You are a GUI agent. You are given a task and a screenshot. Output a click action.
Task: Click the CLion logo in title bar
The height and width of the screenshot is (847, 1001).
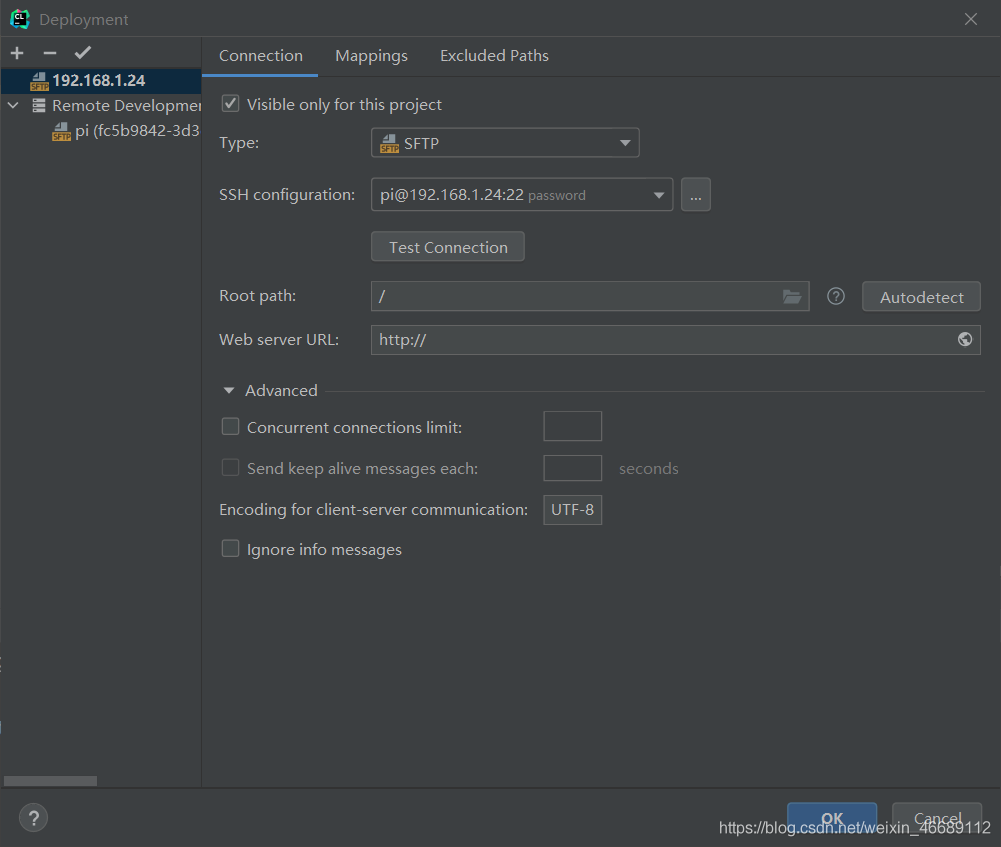(20, 19)
